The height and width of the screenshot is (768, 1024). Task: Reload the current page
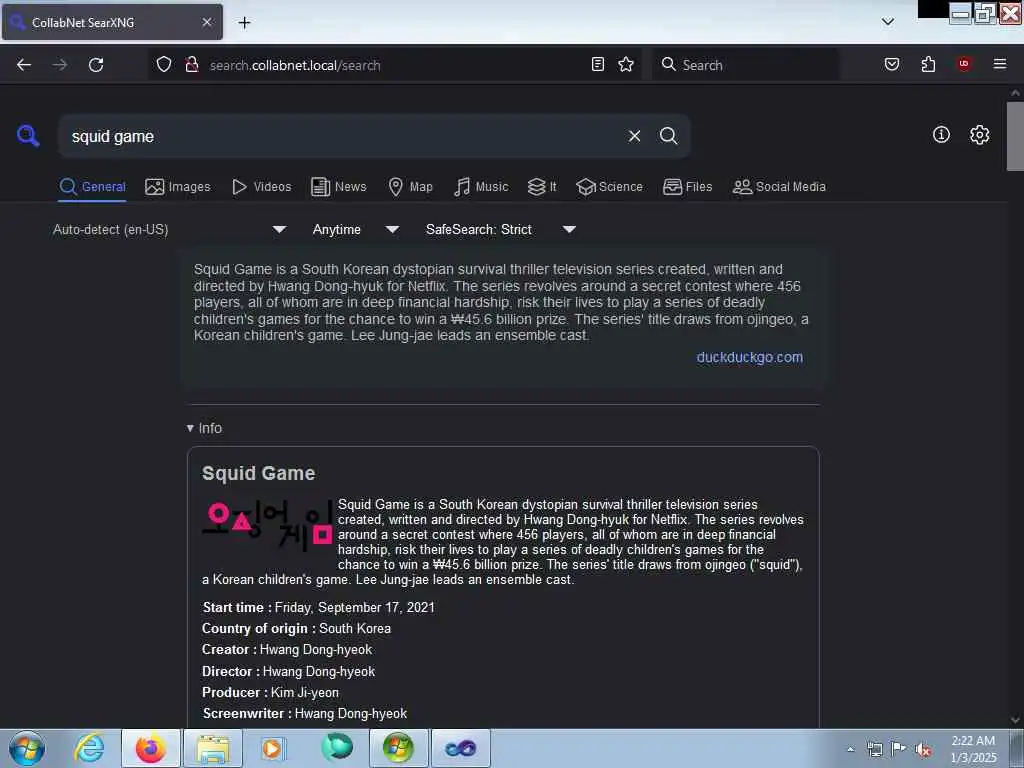96,65
